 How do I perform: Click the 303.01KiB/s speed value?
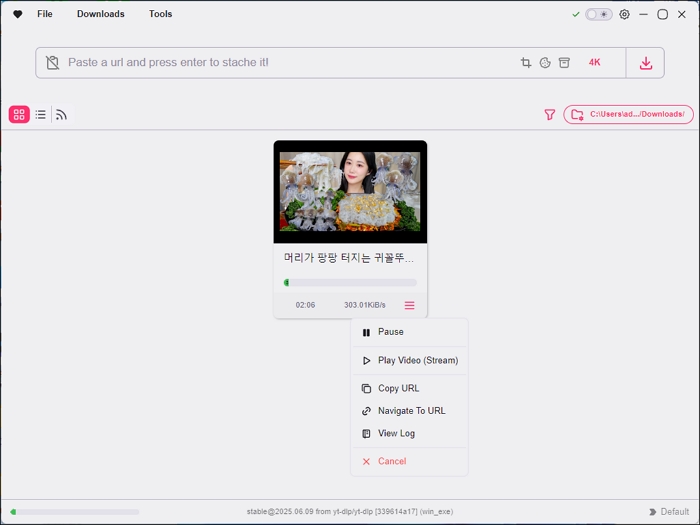pos(365,305)
